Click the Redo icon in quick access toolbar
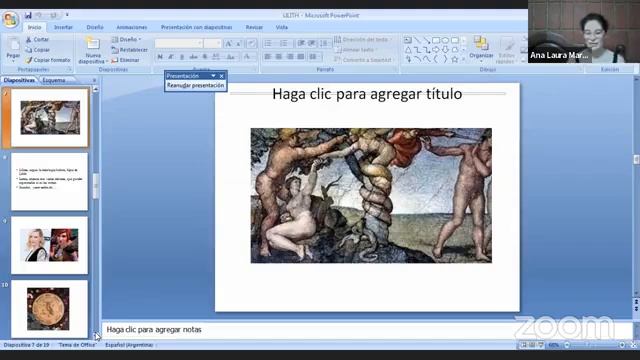 coord(53,16)
